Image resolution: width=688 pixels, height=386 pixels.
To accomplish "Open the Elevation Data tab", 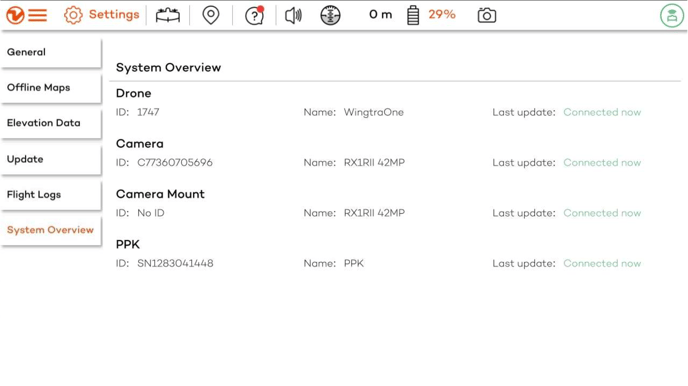I will 51,123.
